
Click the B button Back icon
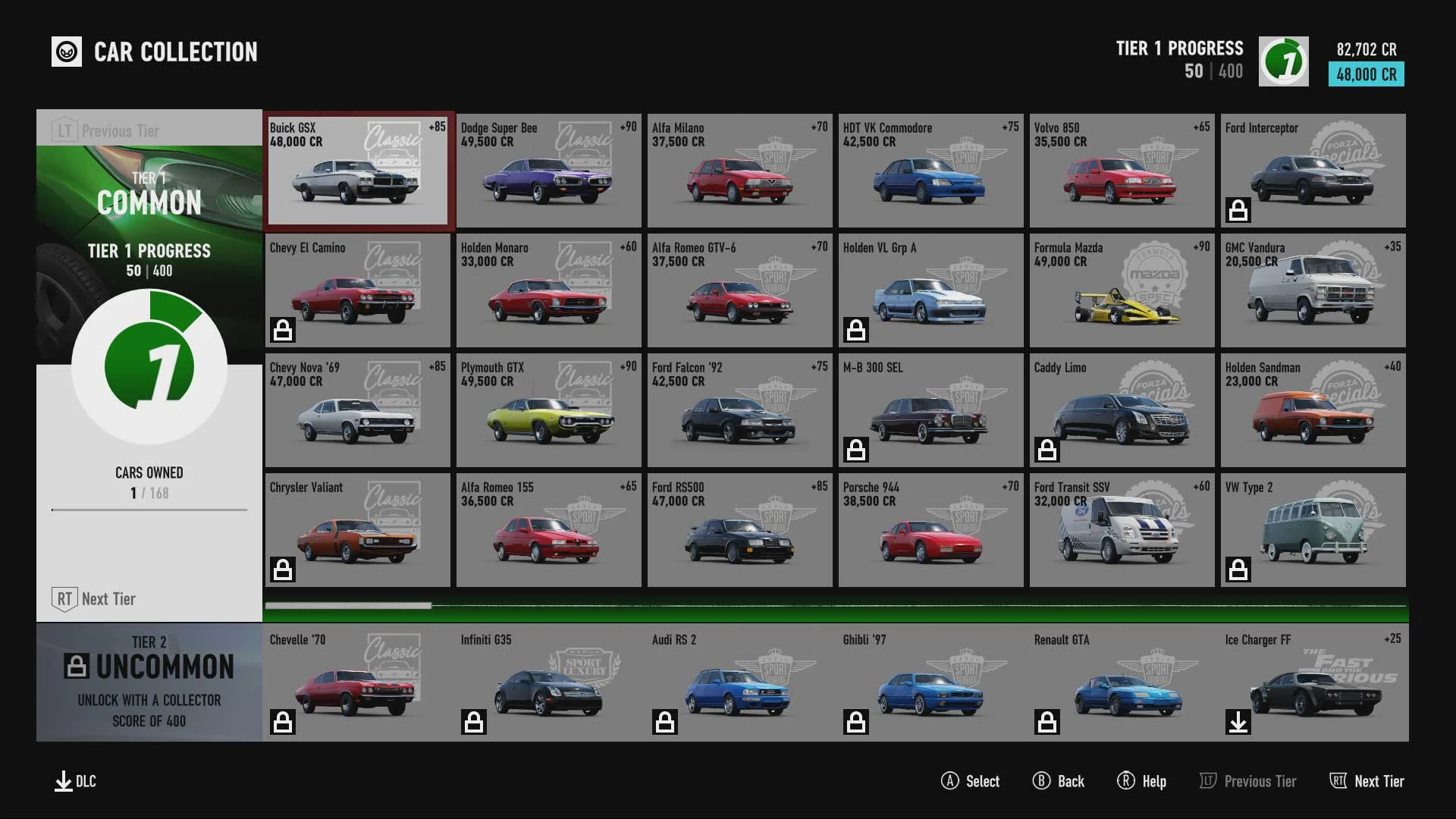click(1042, 781)
